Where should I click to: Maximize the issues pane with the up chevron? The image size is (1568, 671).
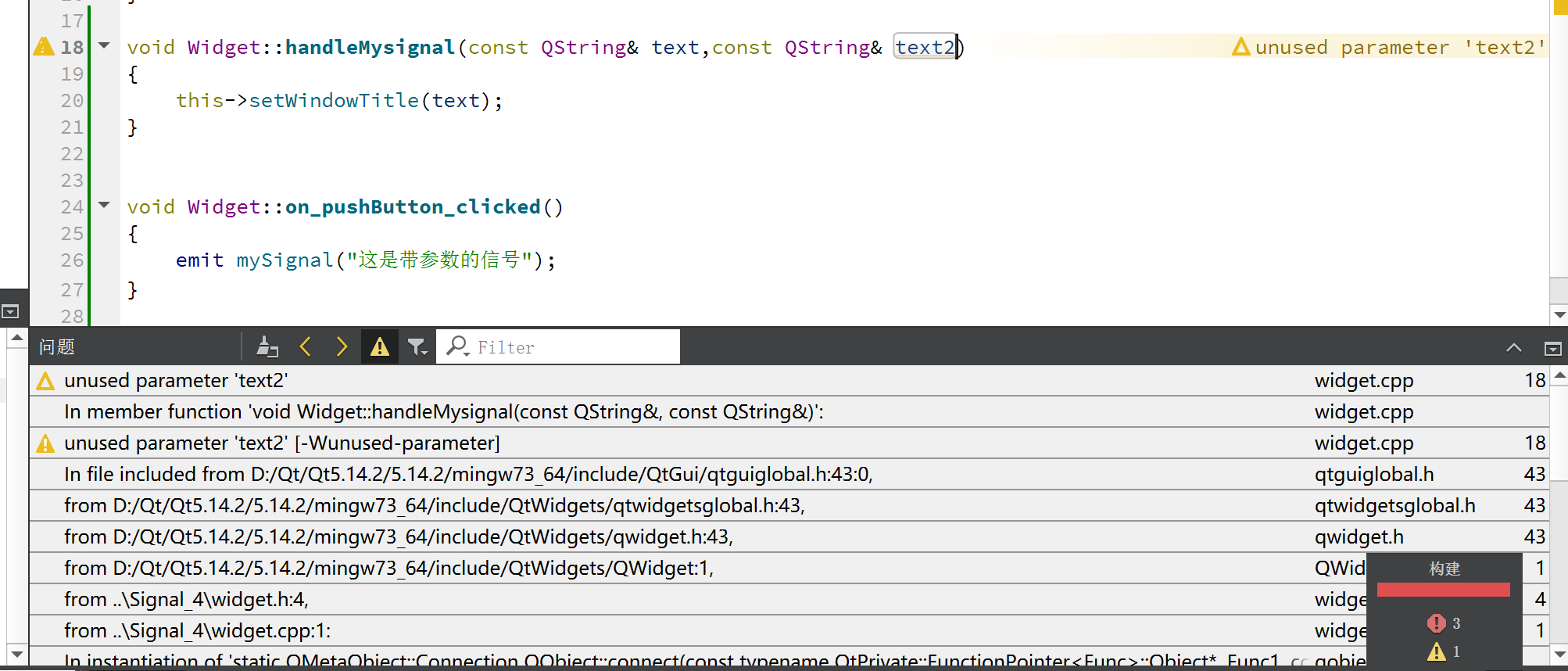tap(1514, 348)
